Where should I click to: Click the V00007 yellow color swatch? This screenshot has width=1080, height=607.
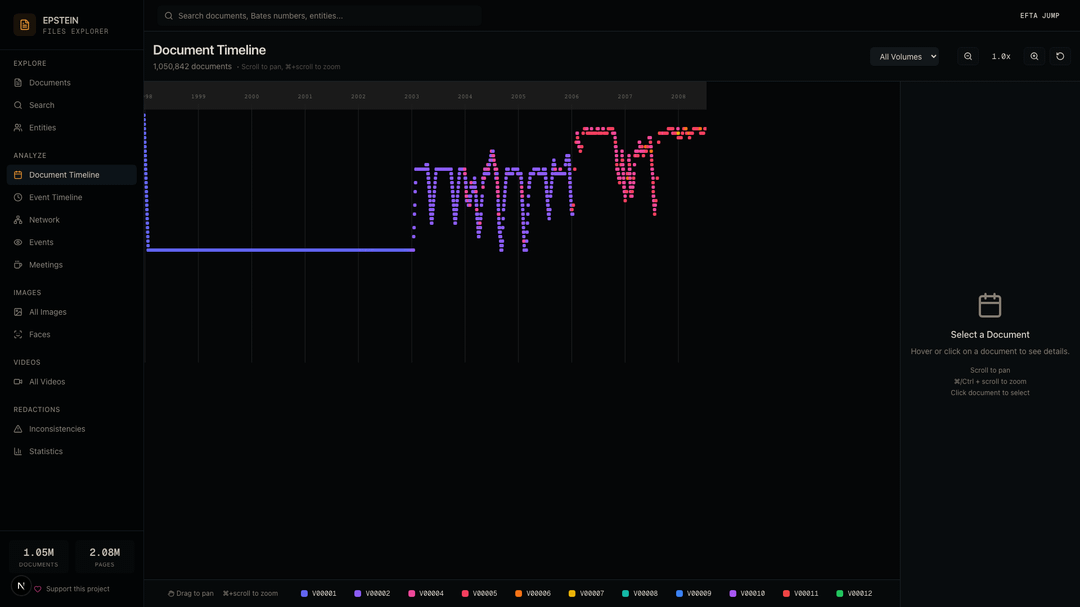tap(572, 594)
